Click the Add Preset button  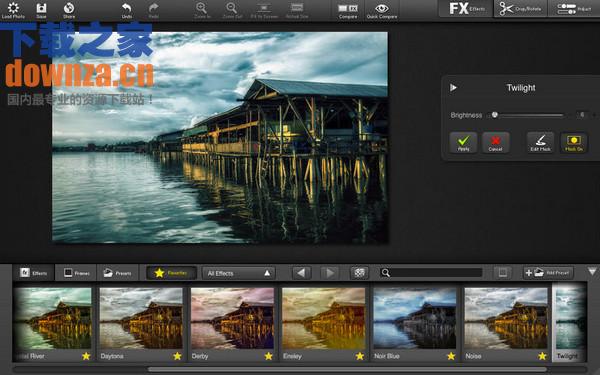pyautogui.click(x=548, y=273)
